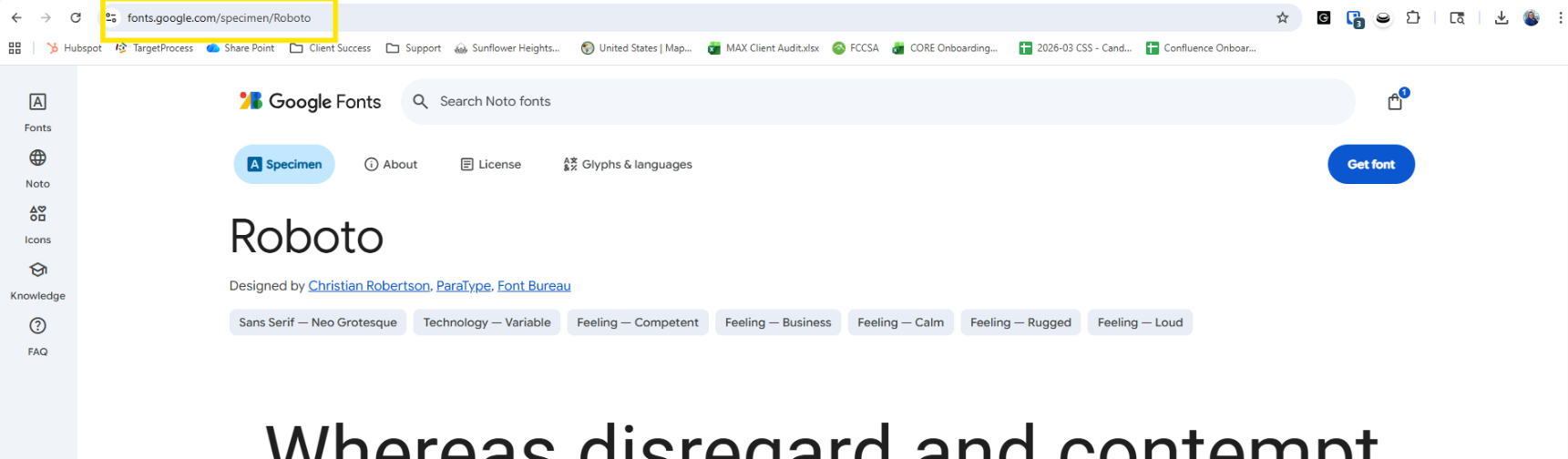Open the Font Bureau link
The image size is (1568, 459).
534,286
